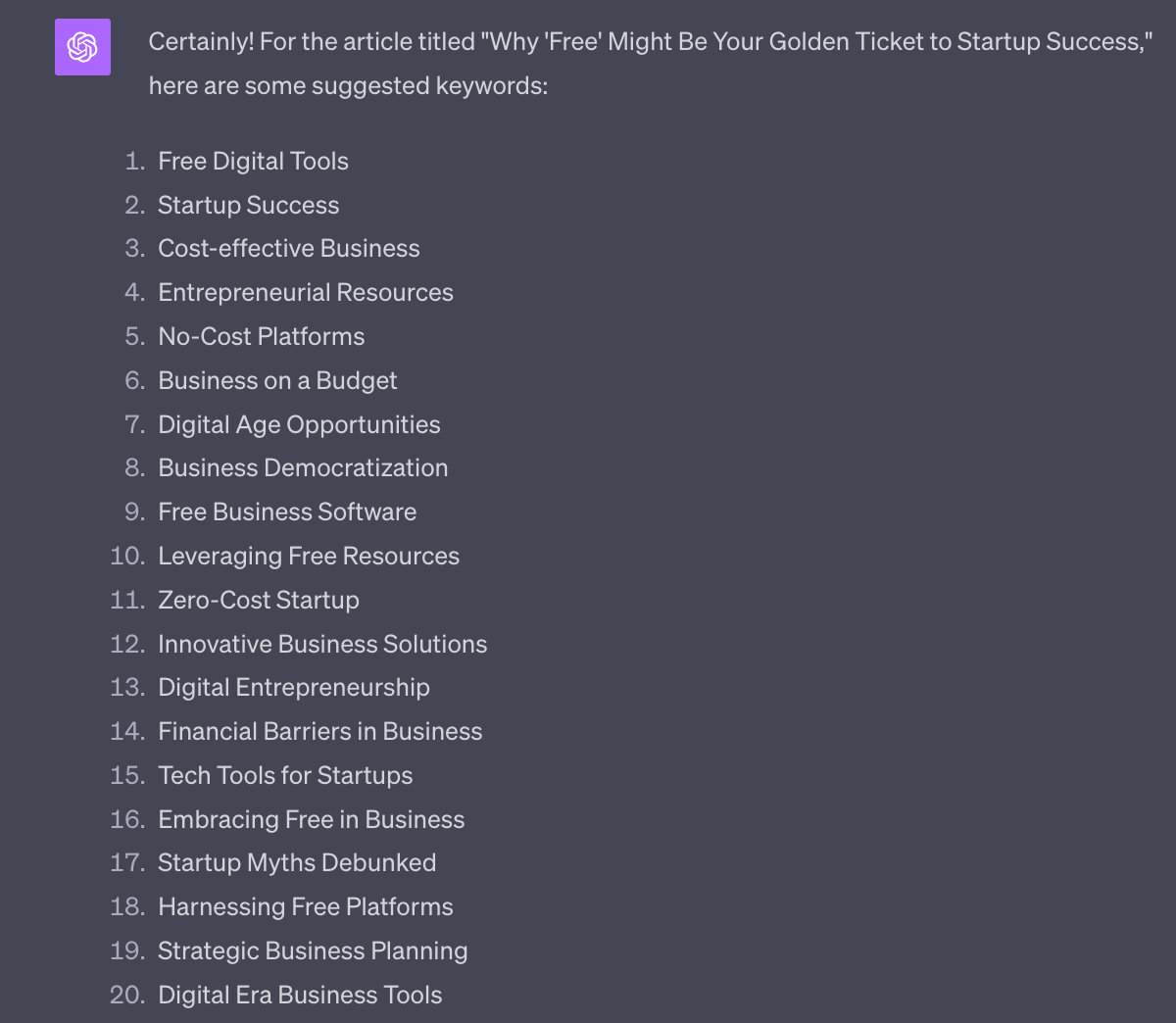1176x1023 pixels.
Task: Select the "Digital Age Opportunities" keyword
Action: coord(299,424)
